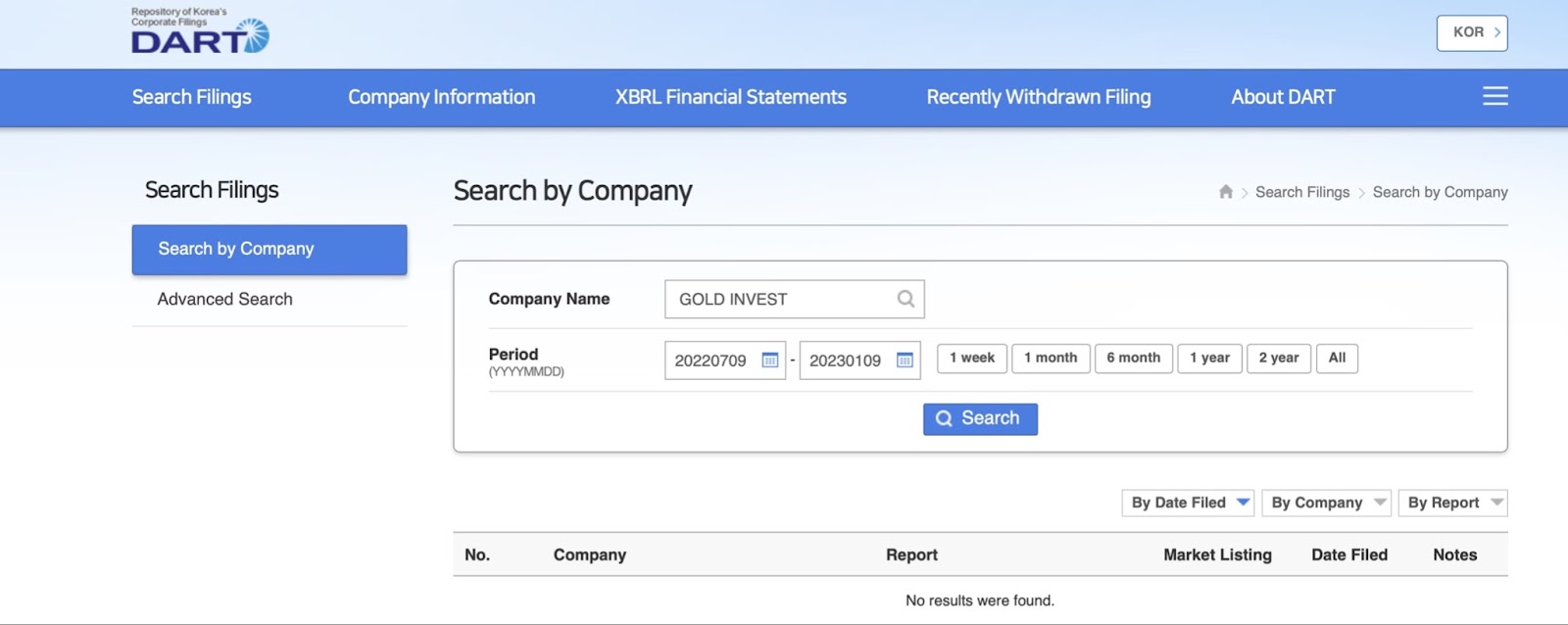Click the Company column header
The image size is (1568, 625).
coord(590,554)
